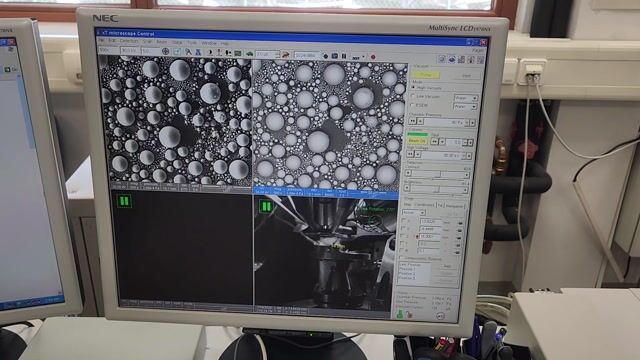Click the videoscope toolbar icon
The image size is (640, 360).
click(238, 53)
